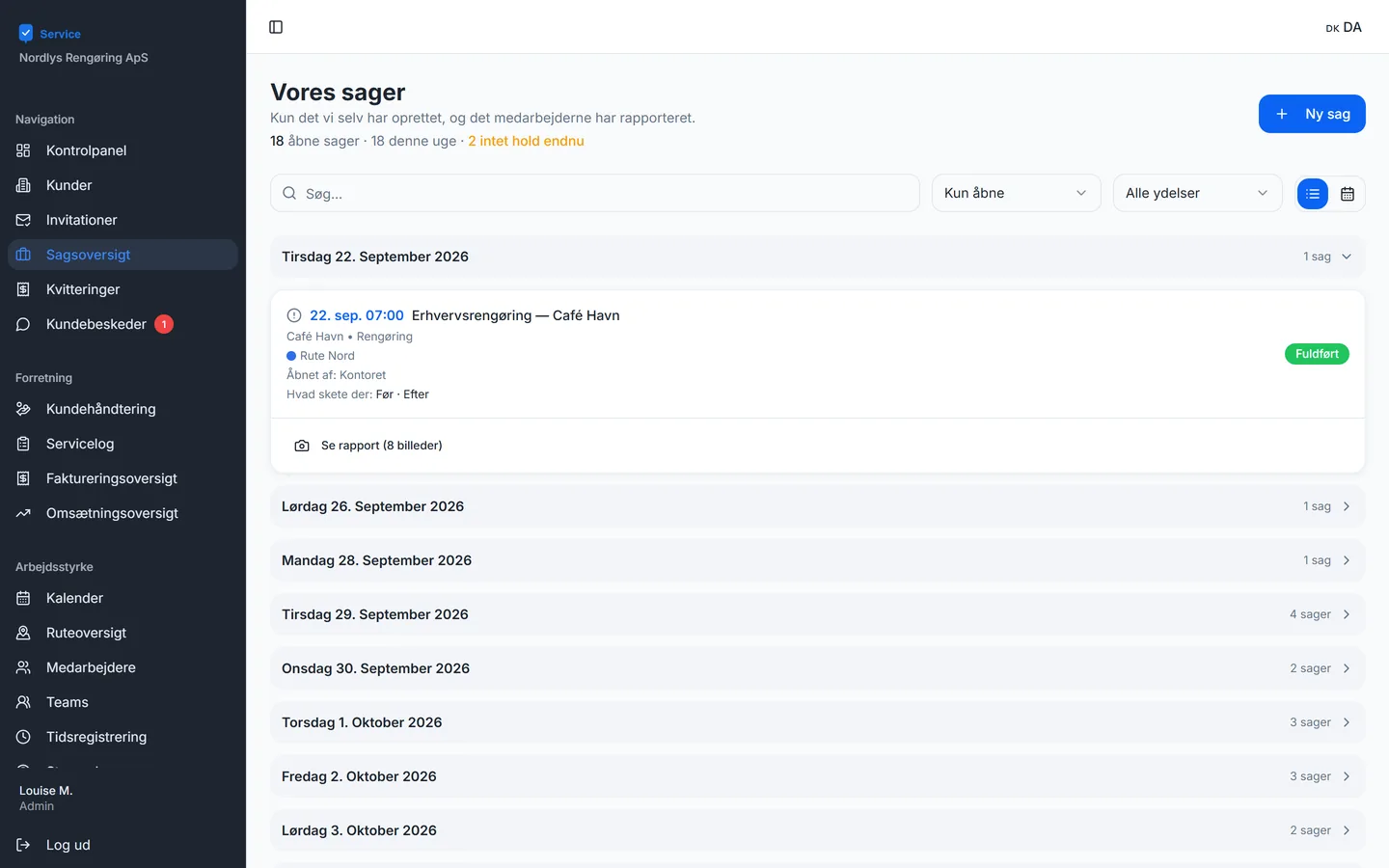Click the Omsætningsoversigt trend icon
The height and width of the screenshot is (868, 1389).
pos(23,513)
